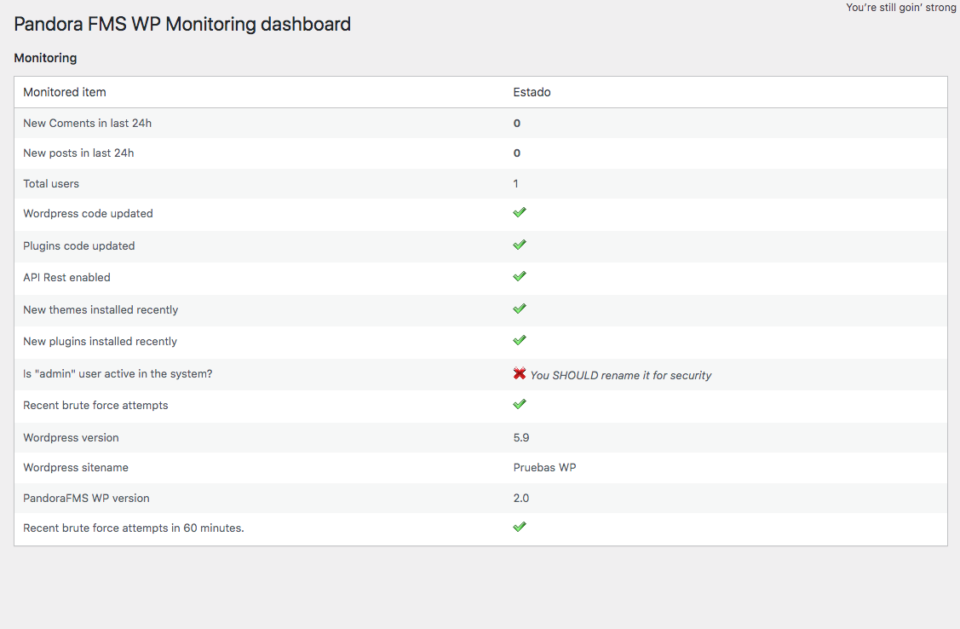
Task: Click the green check for Wordpress code updated
Action: coord(519,213)
